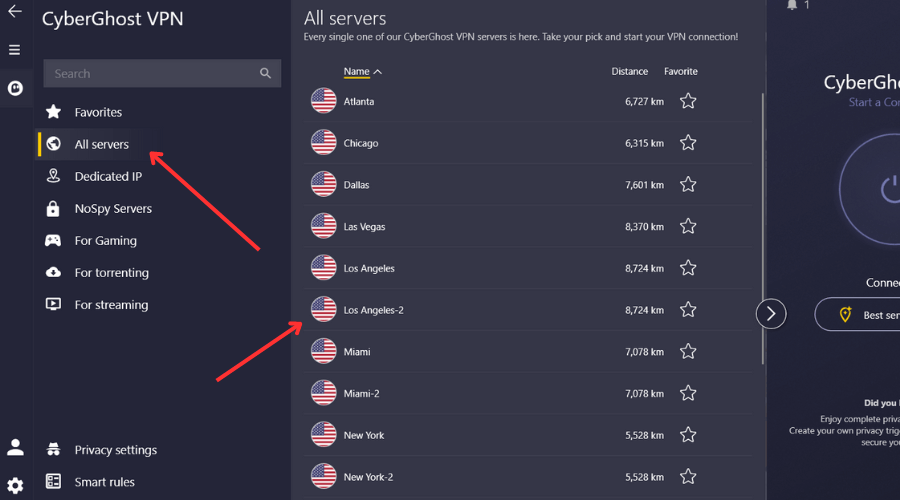Open For streaming servers
Viewport: 900px width, 500px height.
point(111,305)
